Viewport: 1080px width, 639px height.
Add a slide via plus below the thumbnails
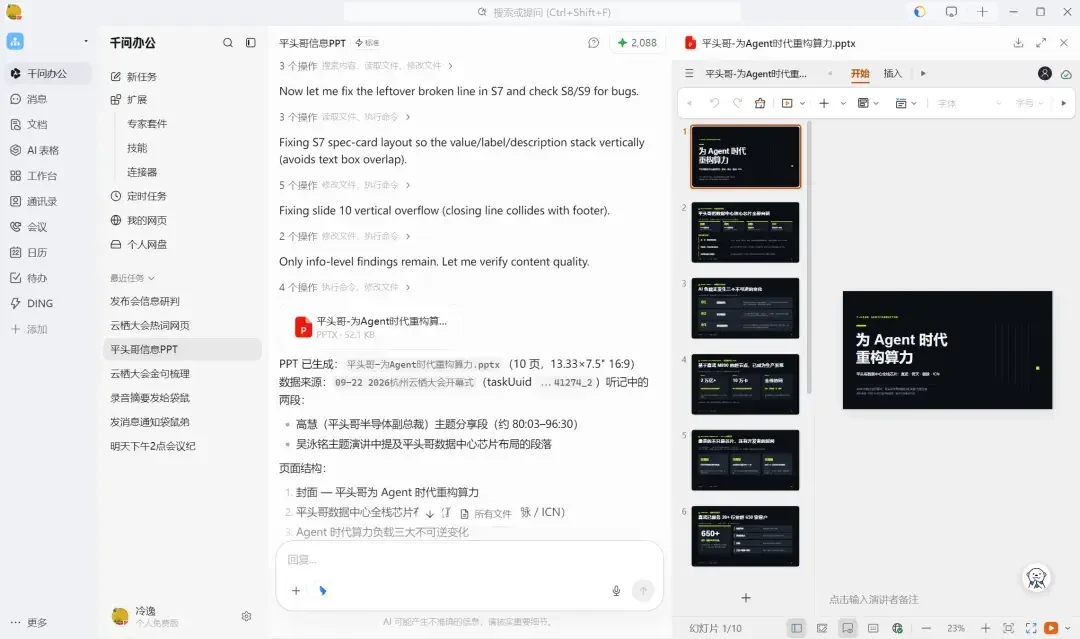click(746, 598)
